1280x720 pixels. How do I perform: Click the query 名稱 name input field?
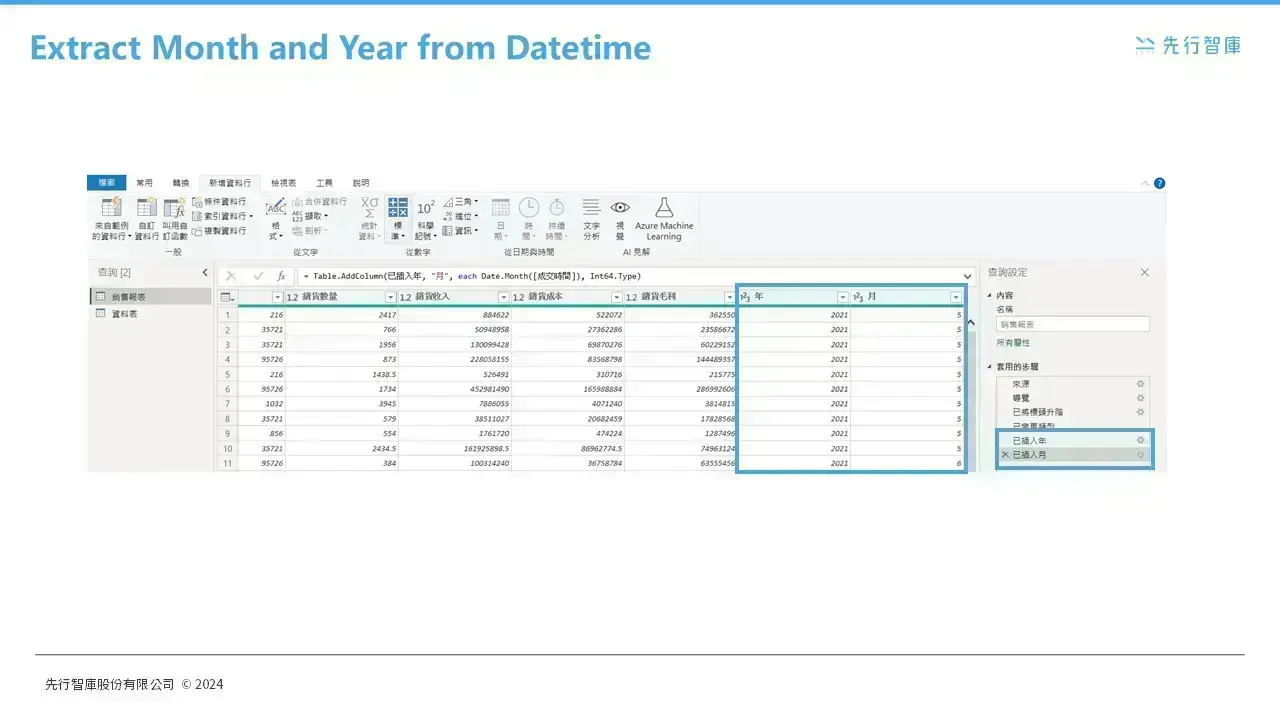[1073, 324]
